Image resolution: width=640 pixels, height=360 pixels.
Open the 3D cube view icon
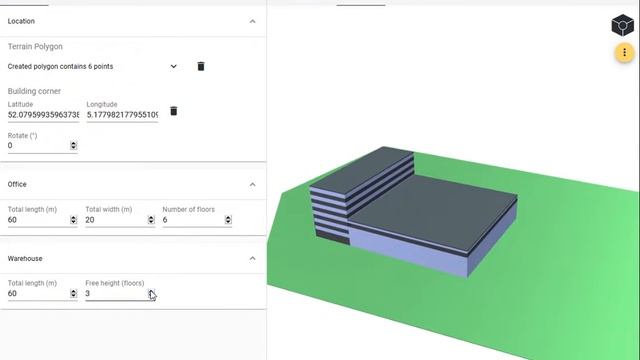coord(622,25)
